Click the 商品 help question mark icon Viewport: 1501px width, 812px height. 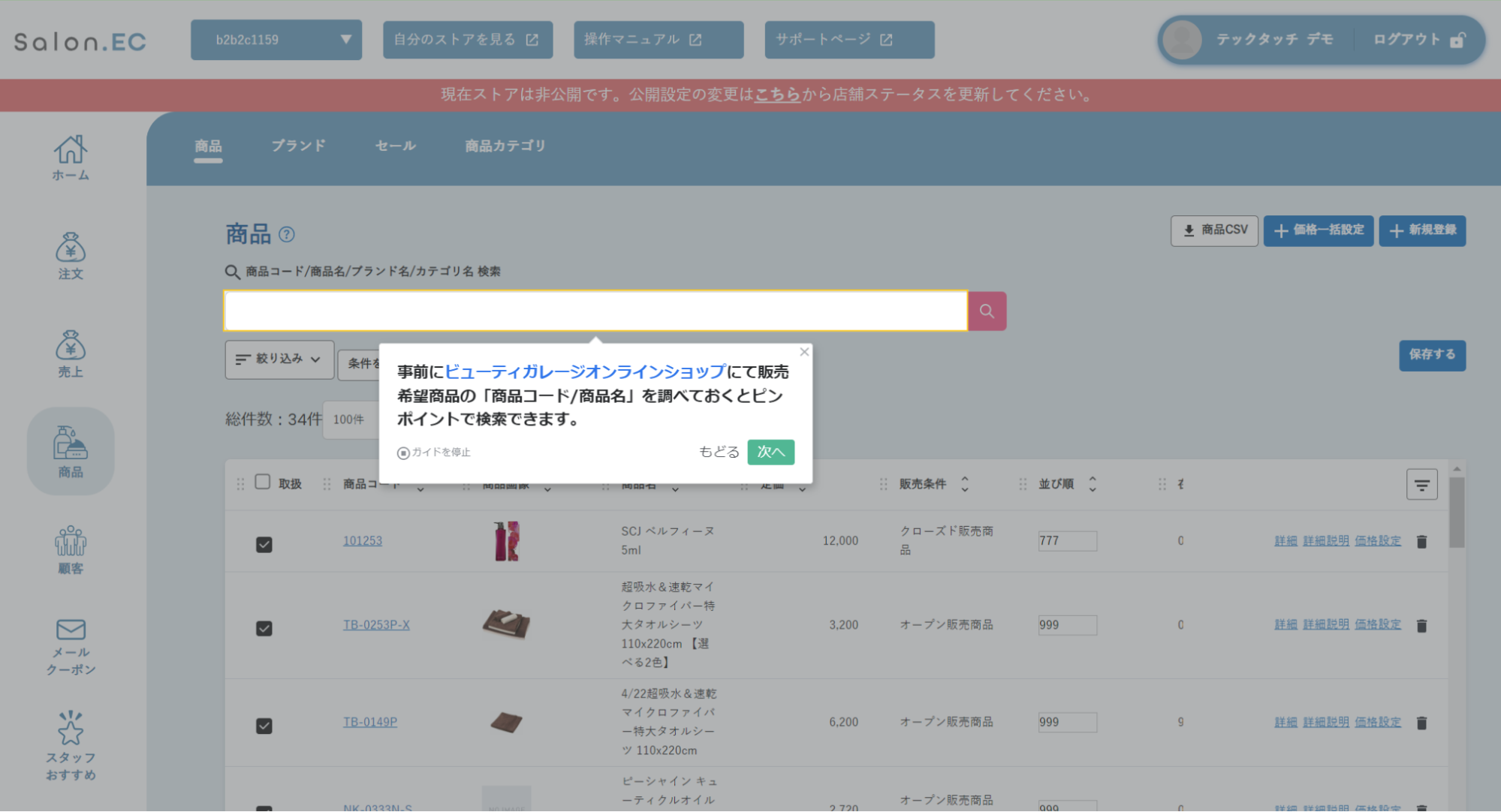pos(286,234)
